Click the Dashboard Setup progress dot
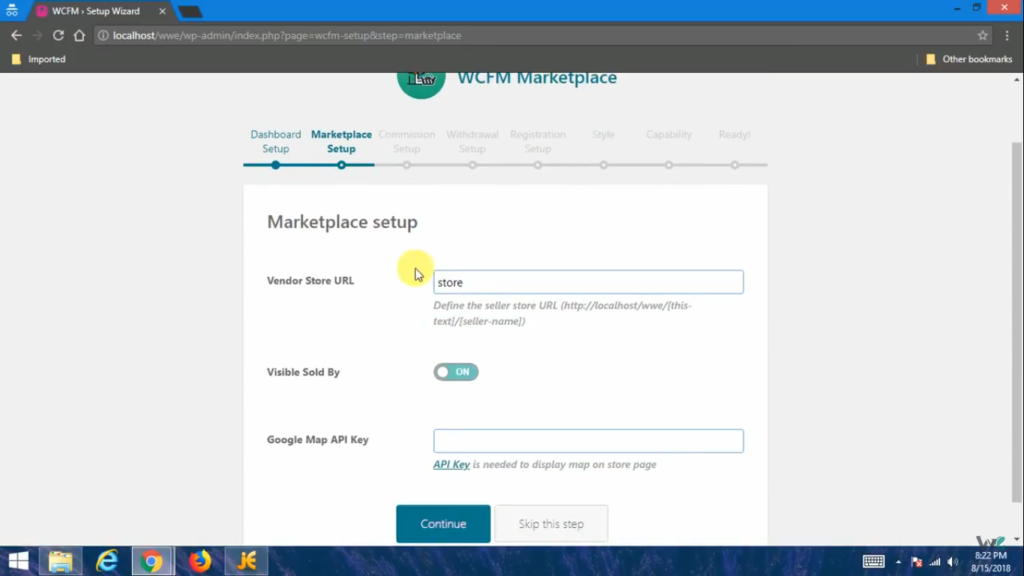The image size is (1024, 576). (276, 165)
